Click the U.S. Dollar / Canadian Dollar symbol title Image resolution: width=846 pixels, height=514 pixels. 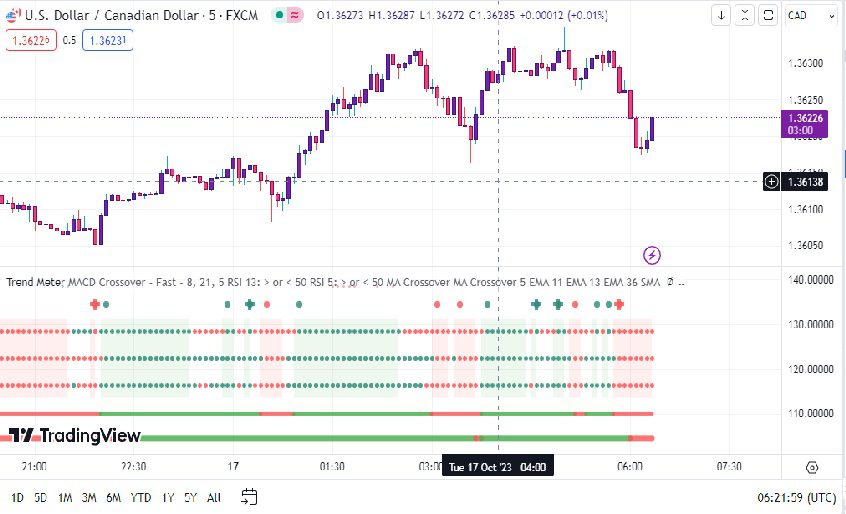click(x=141, y=15)
